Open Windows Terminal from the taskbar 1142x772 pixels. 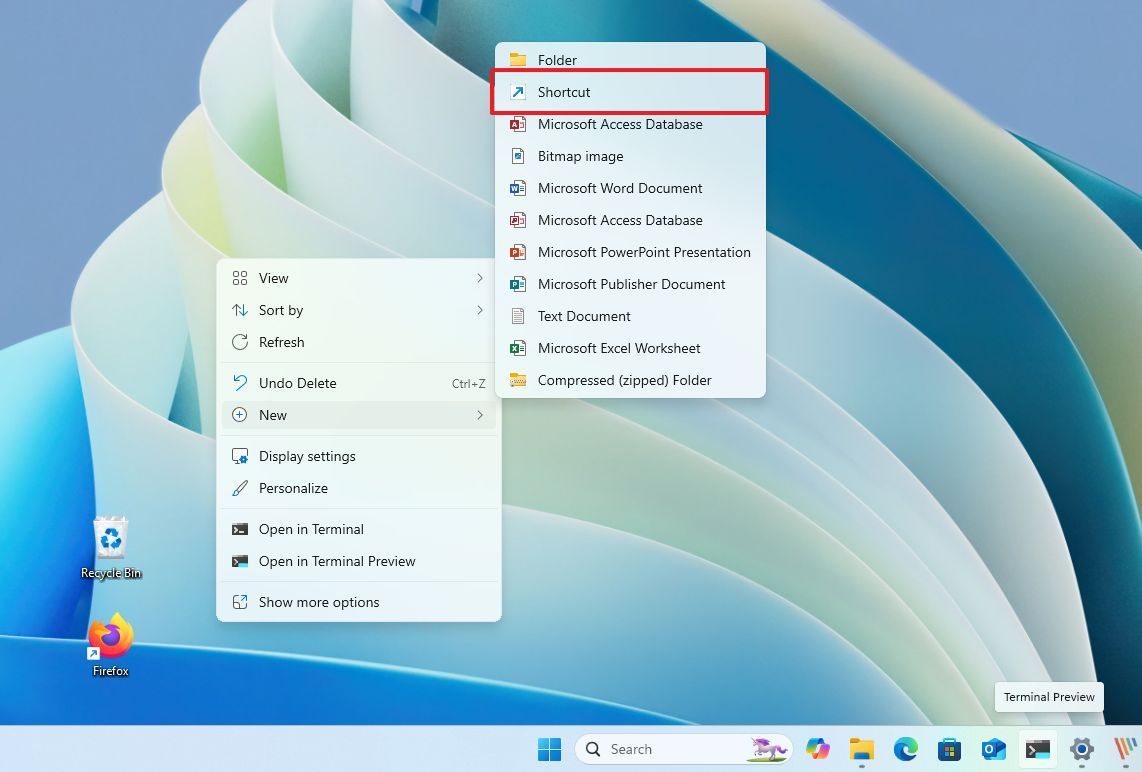coord(1037,748)
